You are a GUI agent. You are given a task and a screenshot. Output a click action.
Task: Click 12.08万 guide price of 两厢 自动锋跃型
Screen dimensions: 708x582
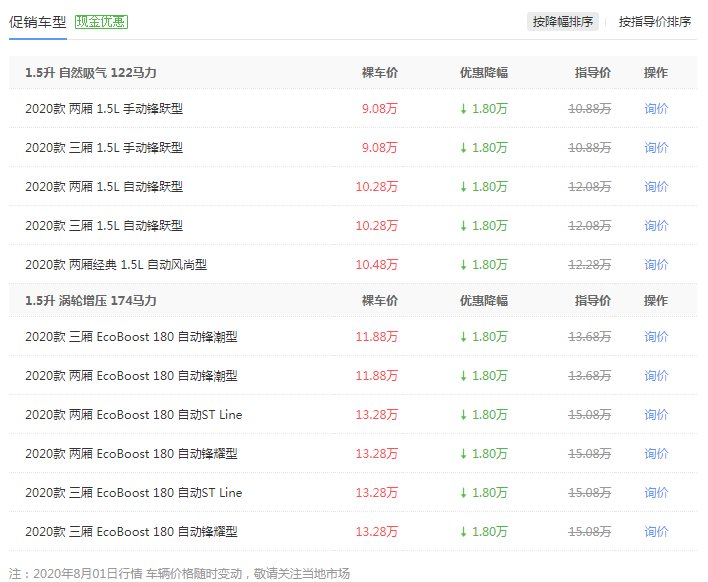(589, 186)
